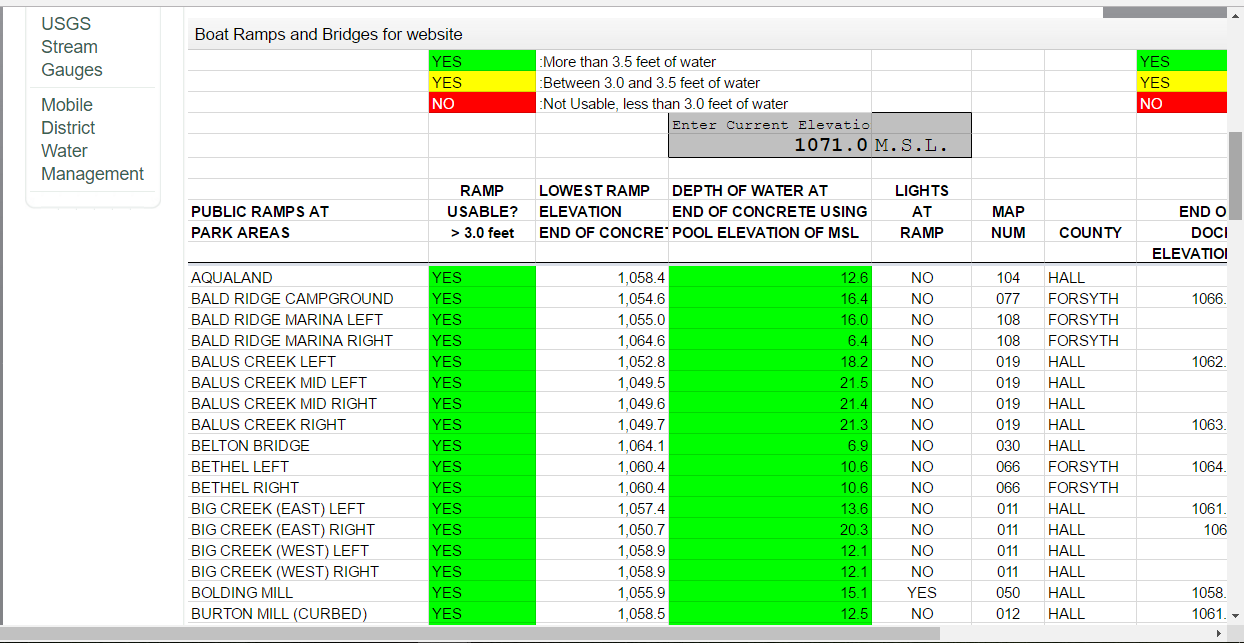The width and height of the screenshot is (1244, 643).
Task: Select the BOLDING MILL row name
Action: tap(242, 593)
